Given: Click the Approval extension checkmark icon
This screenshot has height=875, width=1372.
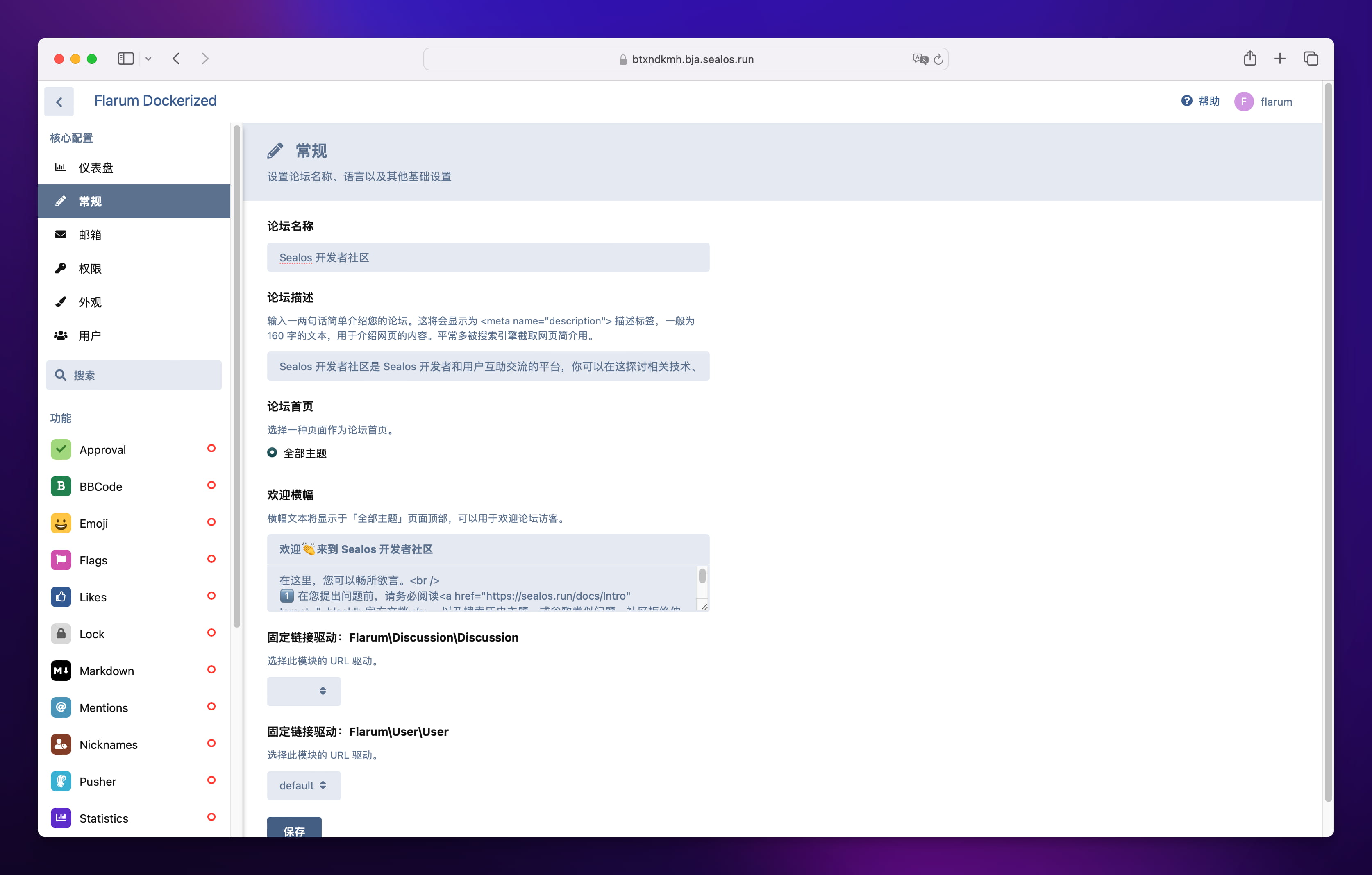Looking at the screenshot, I should tap(61, 449).
